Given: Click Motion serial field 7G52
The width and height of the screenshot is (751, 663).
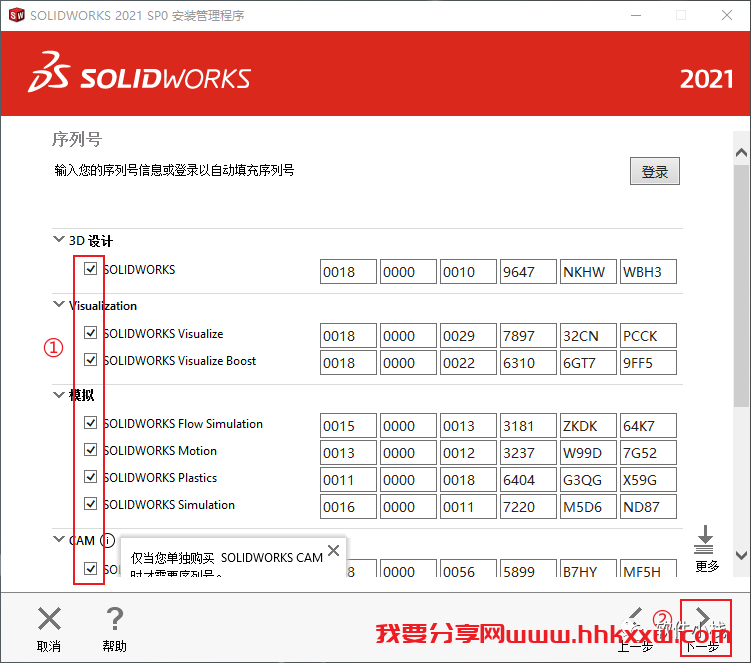Looking at the screenshot, I should coord(648,452).
